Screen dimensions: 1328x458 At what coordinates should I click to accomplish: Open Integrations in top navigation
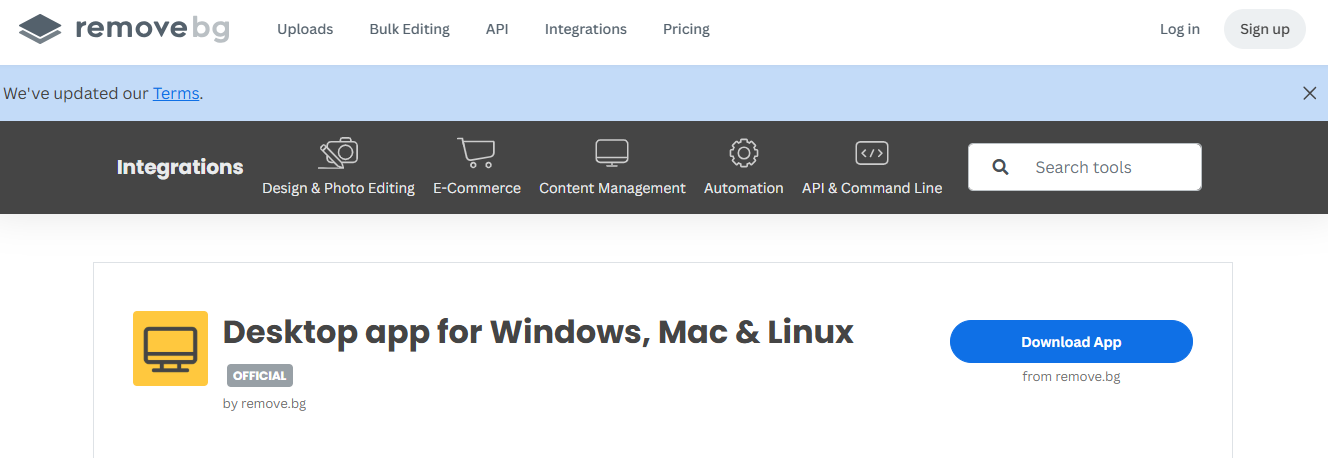[x=586, y=29]
